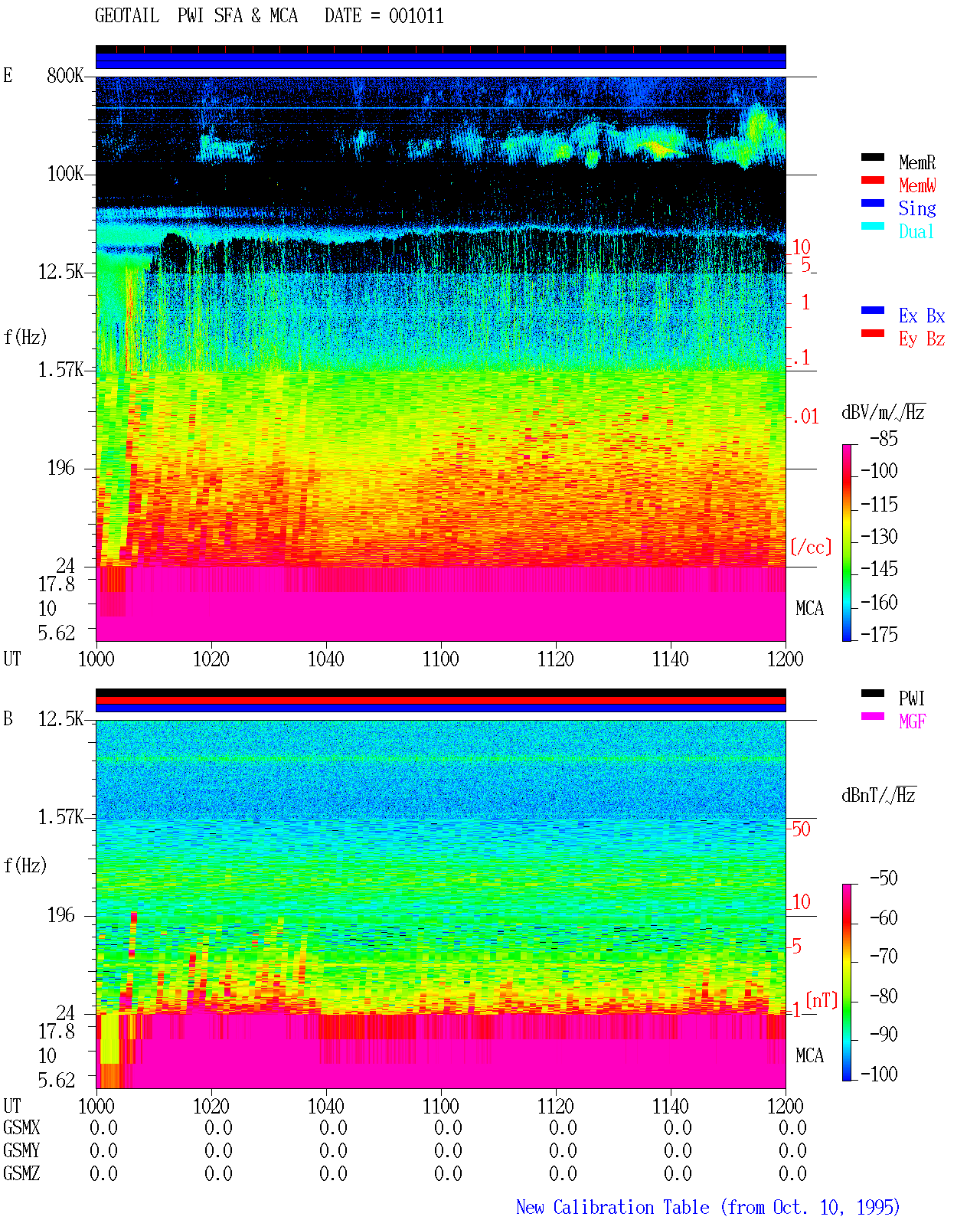Viewport: 980px width, 1220px height.
Task: Click the cyan Dual legend swatch
Action: pos(872,226)
